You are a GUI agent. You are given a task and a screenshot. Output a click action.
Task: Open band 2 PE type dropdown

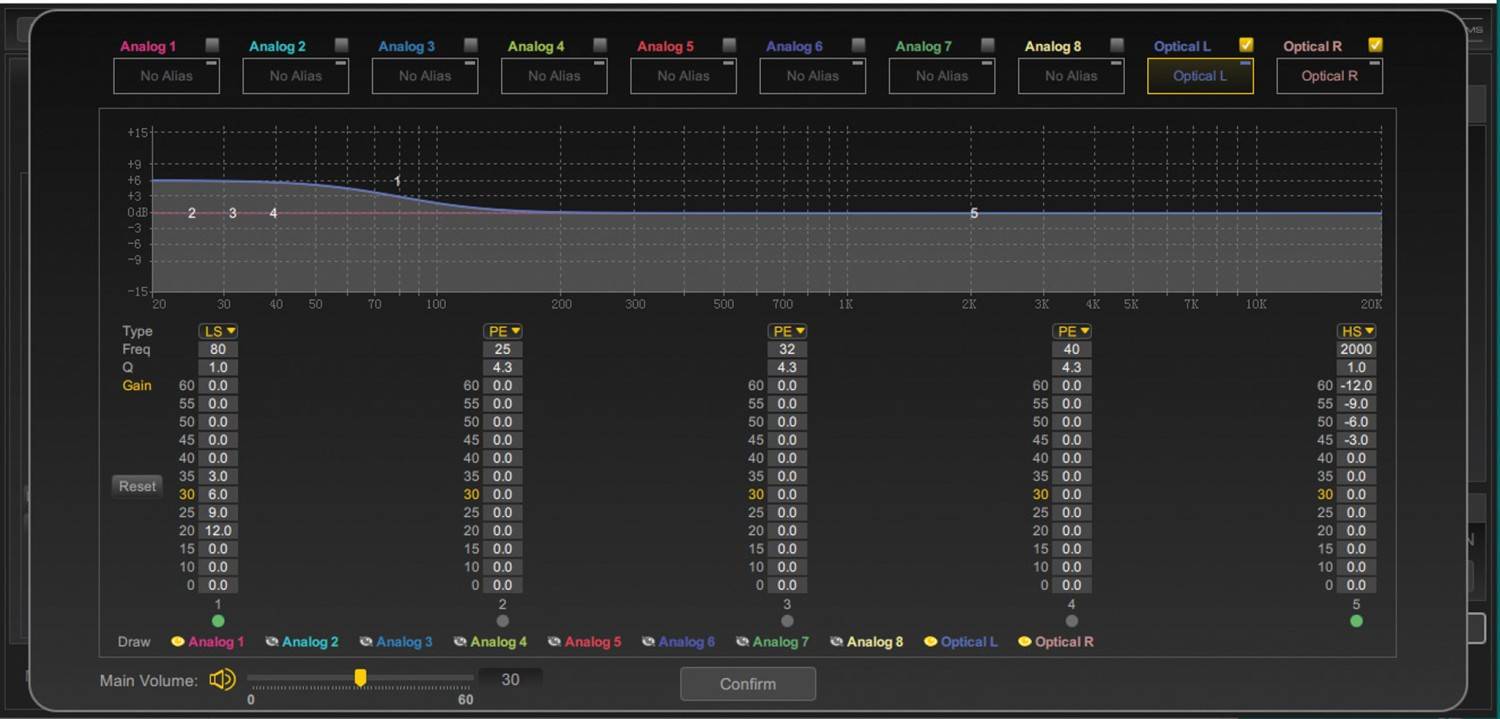502,331
